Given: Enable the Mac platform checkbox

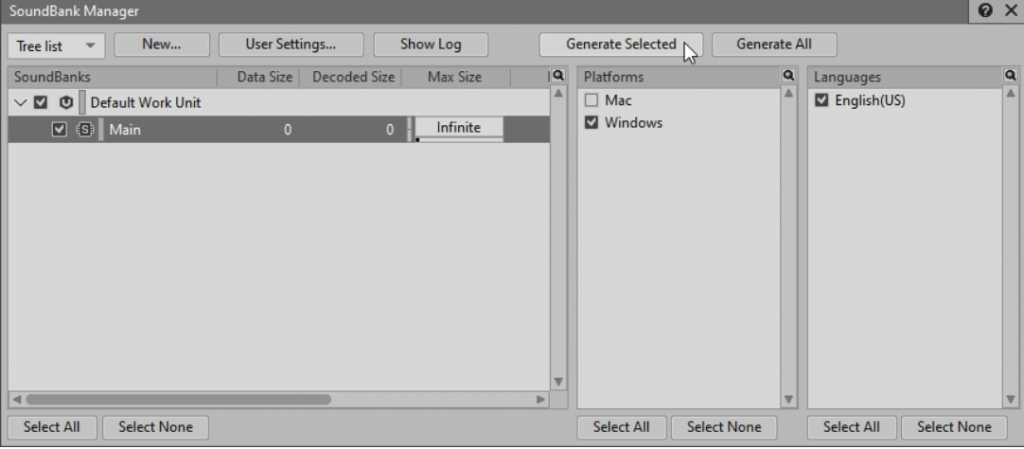Looking at the screenshot, I should pos(591,101).
